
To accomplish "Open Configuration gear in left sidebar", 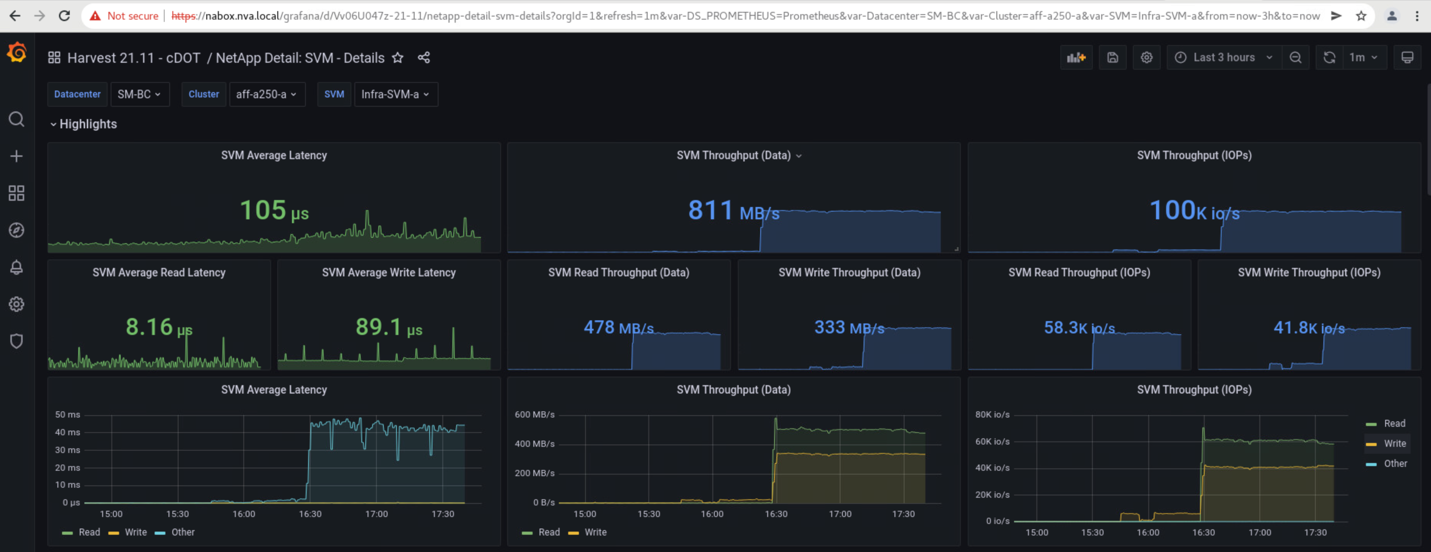I will 16,304.
